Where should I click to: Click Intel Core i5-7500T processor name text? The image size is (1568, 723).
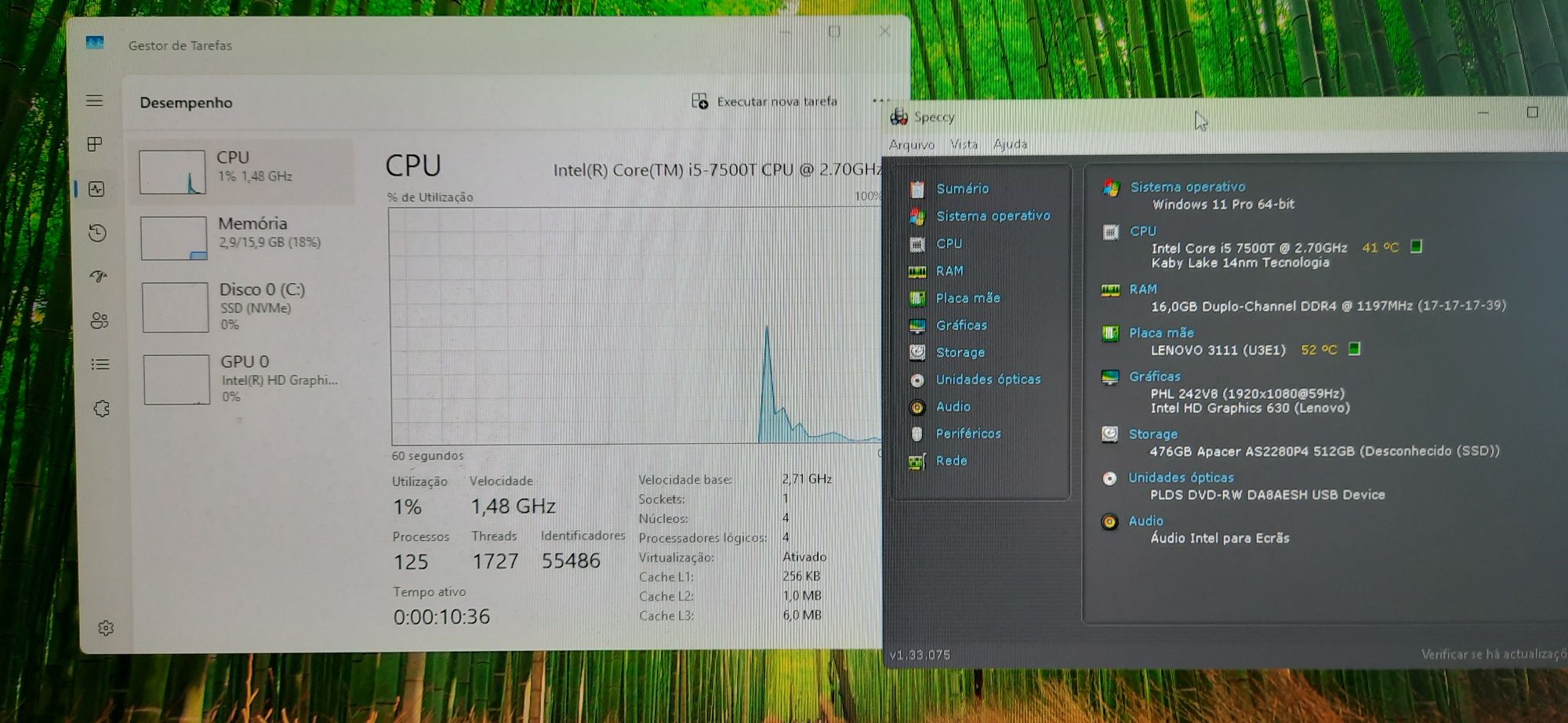pos(717,169)
